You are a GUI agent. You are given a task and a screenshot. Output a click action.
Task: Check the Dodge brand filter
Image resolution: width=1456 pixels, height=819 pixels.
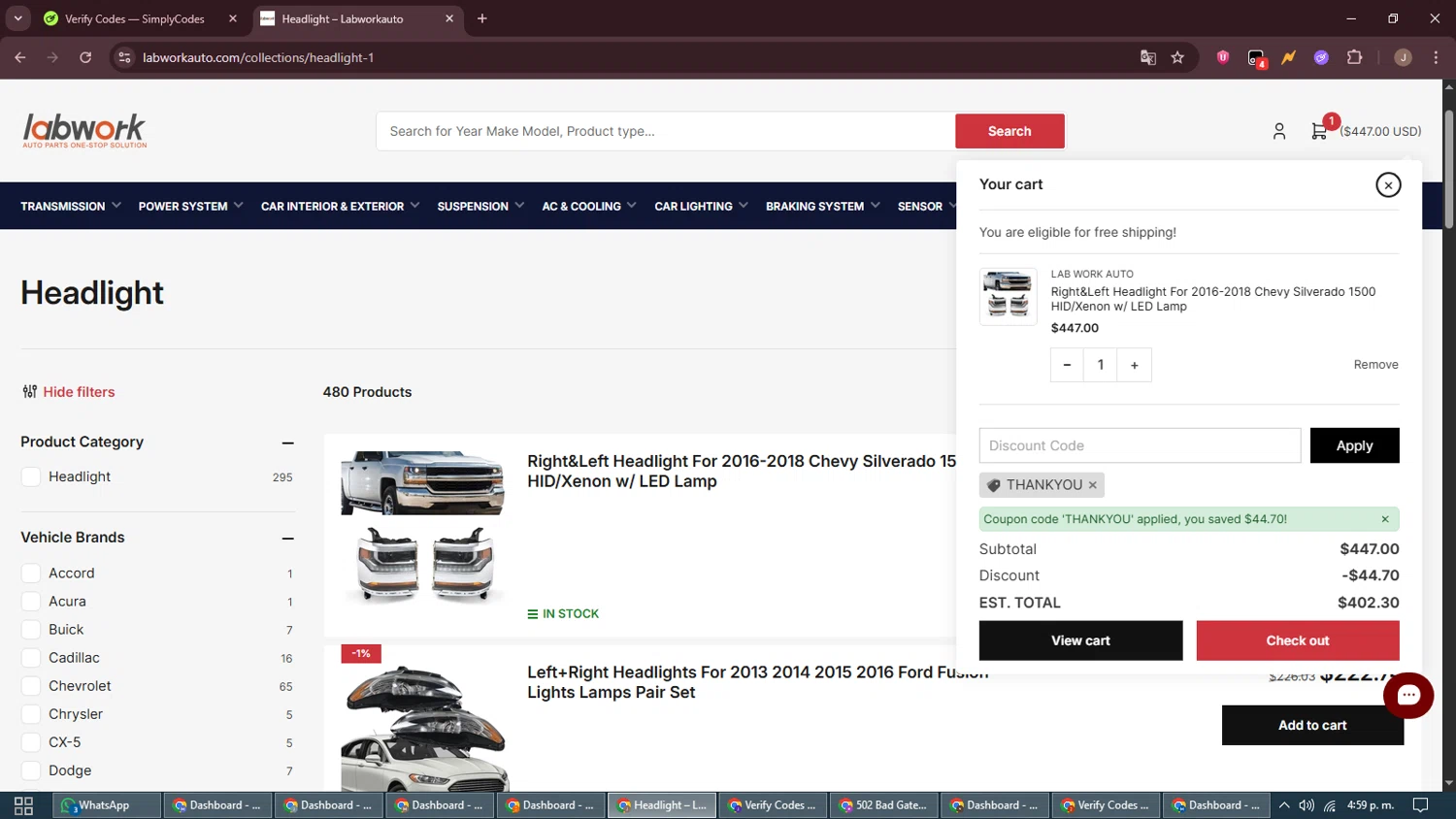[x=31, y=770]
